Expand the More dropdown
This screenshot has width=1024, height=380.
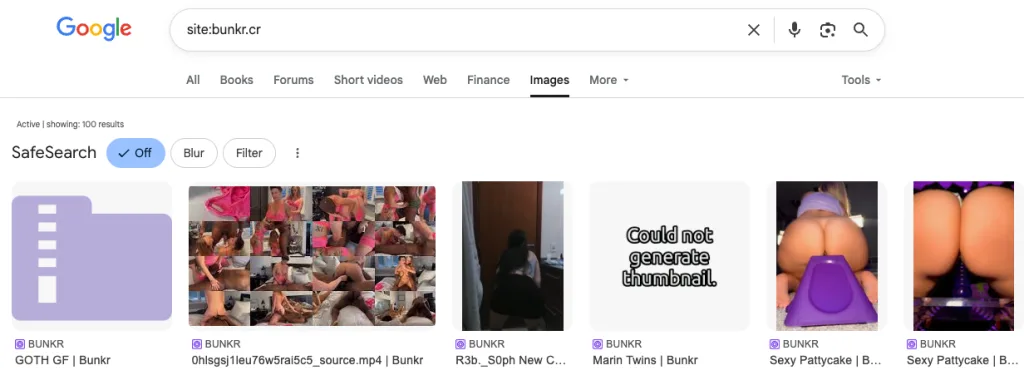click(609, 80)
